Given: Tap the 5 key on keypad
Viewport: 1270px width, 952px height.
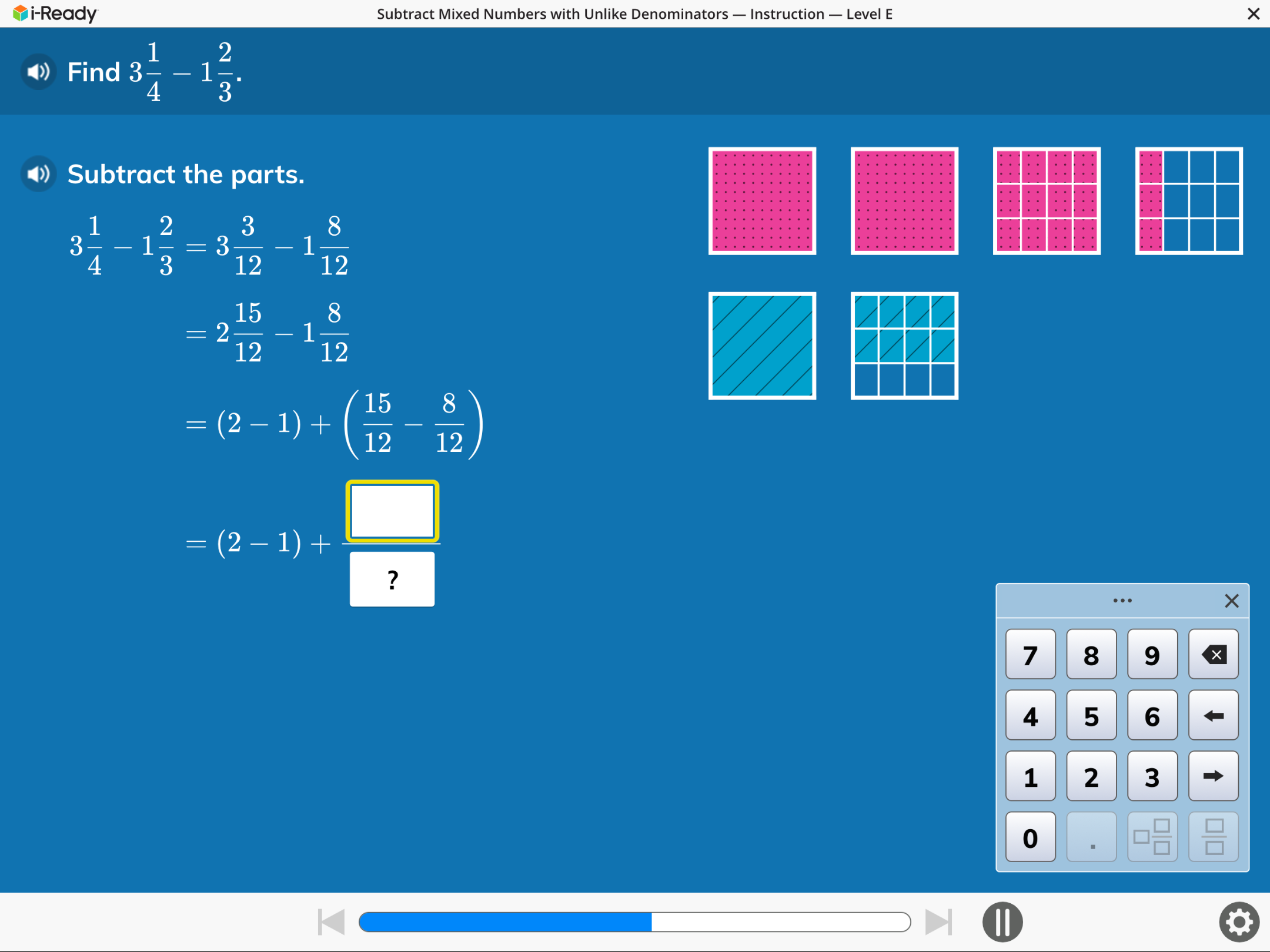Looking at the screenshot, I should [x=1092, y=716].
